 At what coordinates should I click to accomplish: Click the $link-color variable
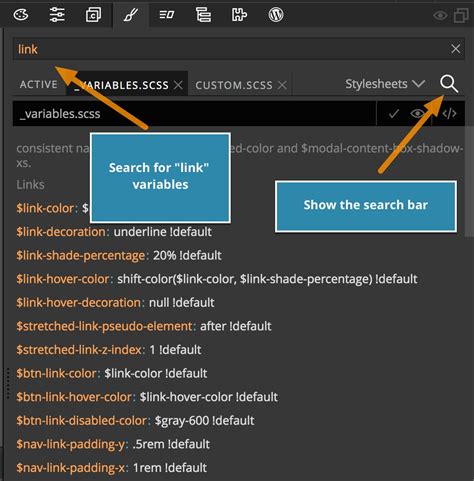[x=45, y=208]
